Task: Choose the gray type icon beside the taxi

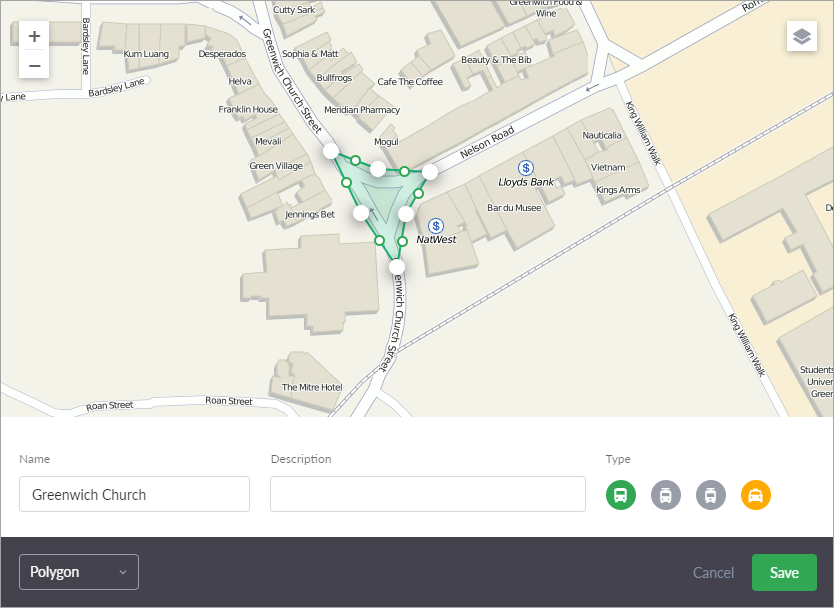Action: 711,494
